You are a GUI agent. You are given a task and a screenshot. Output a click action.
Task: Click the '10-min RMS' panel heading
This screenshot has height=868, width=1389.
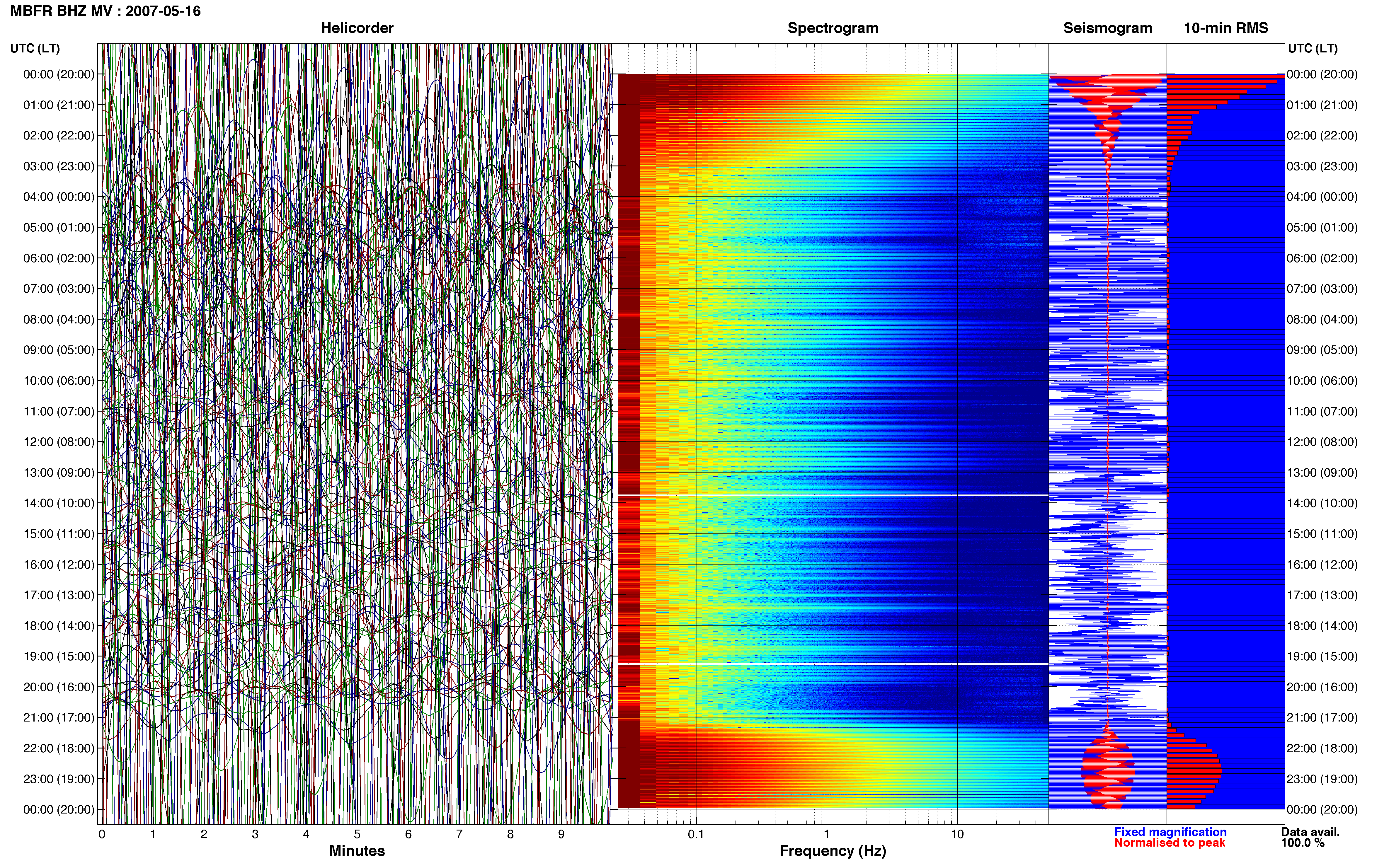[1225, 28]
